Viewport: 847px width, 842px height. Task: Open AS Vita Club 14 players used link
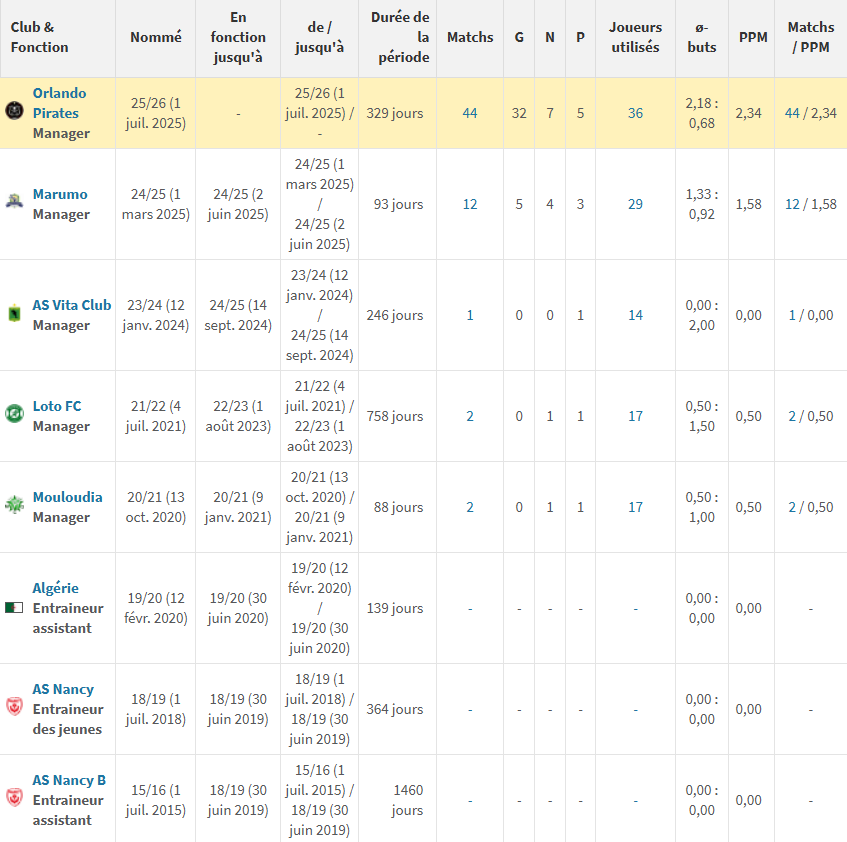tap(635, 315)
